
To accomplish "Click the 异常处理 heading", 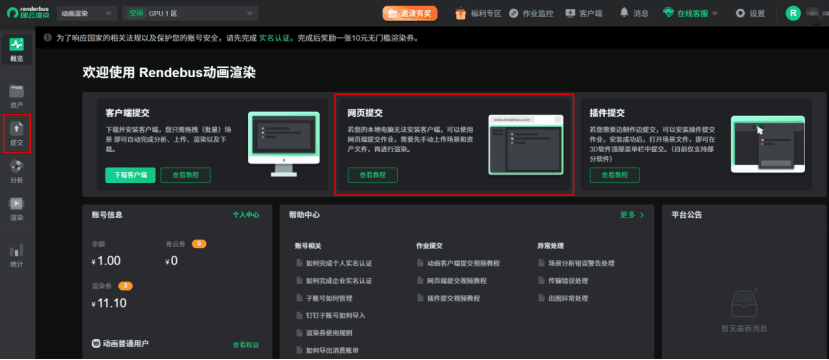I will click(x=550, y=246).
